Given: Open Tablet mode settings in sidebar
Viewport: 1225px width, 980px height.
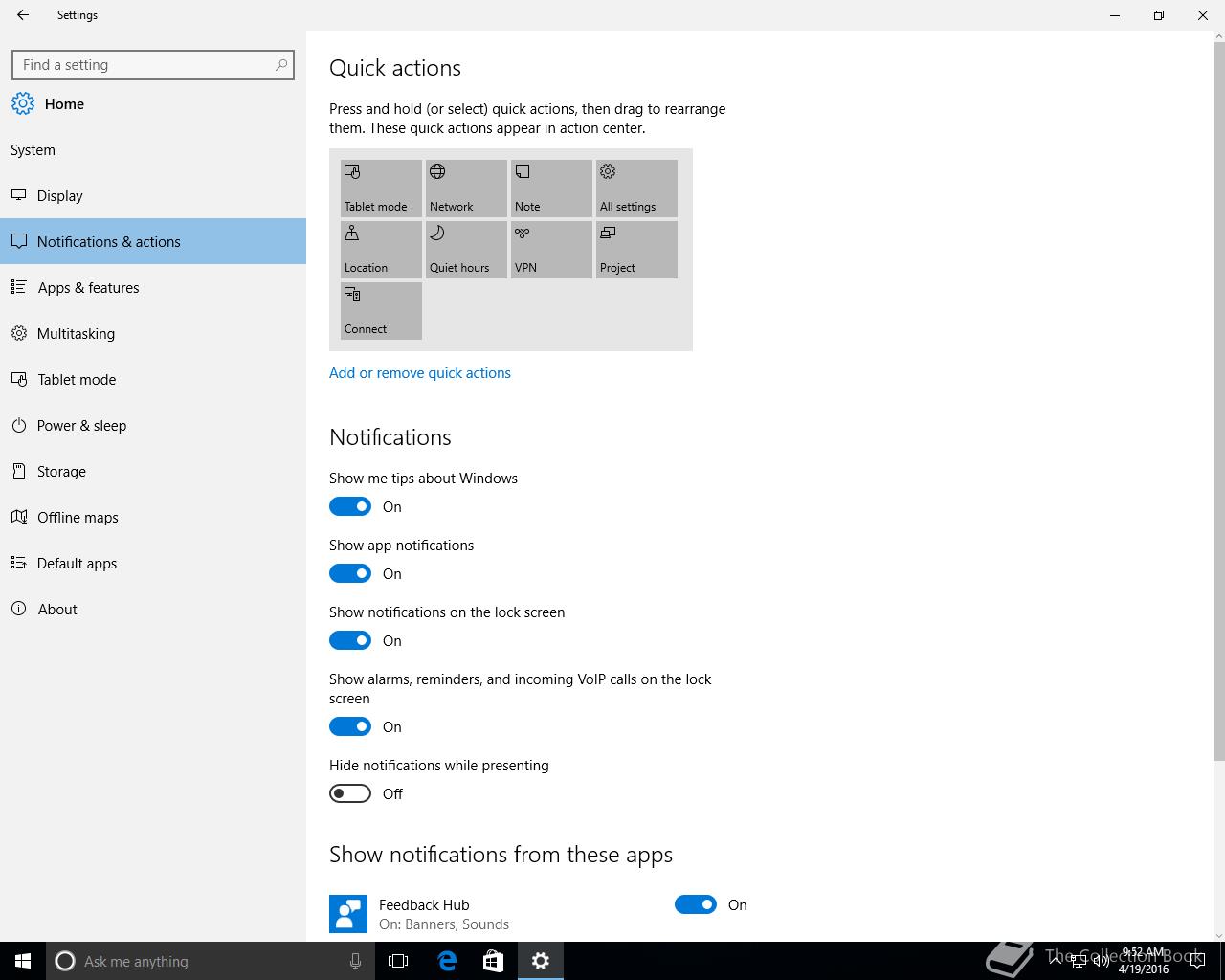Looking at the screenshot, I should coord(153,379).
